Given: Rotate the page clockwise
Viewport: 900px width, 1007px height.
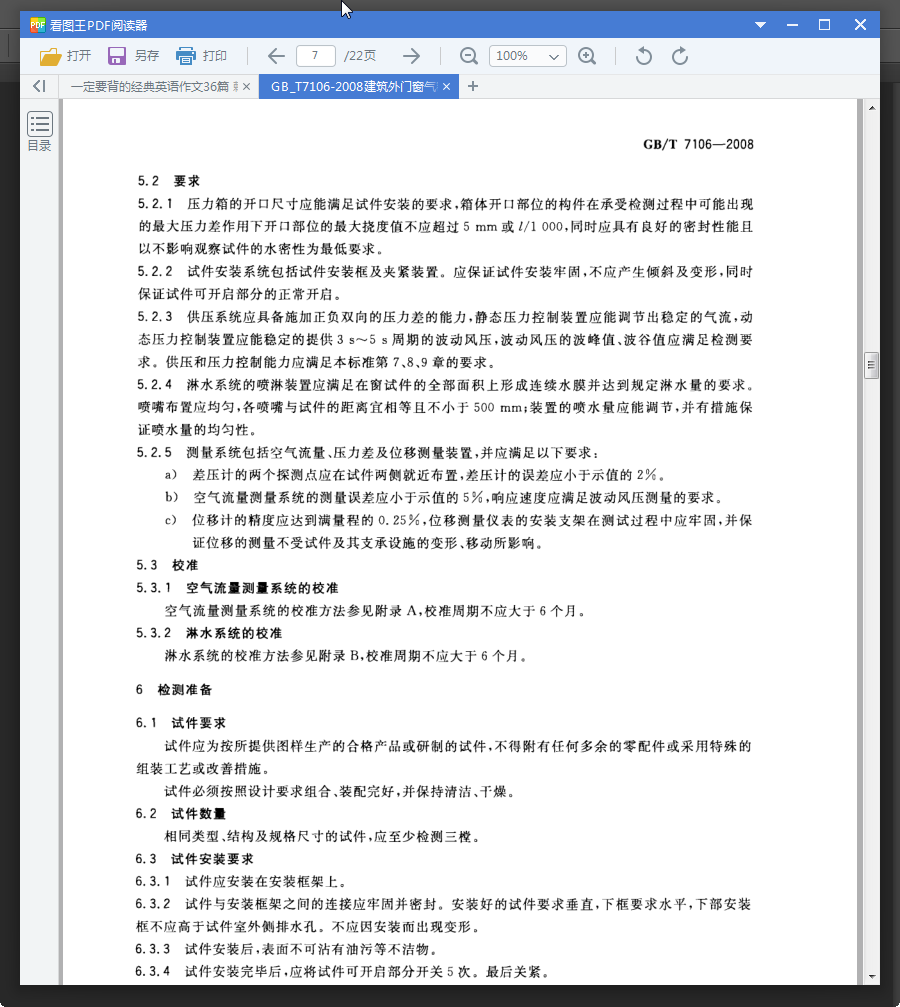Looking at the screenshot, I should click(680, 56).
